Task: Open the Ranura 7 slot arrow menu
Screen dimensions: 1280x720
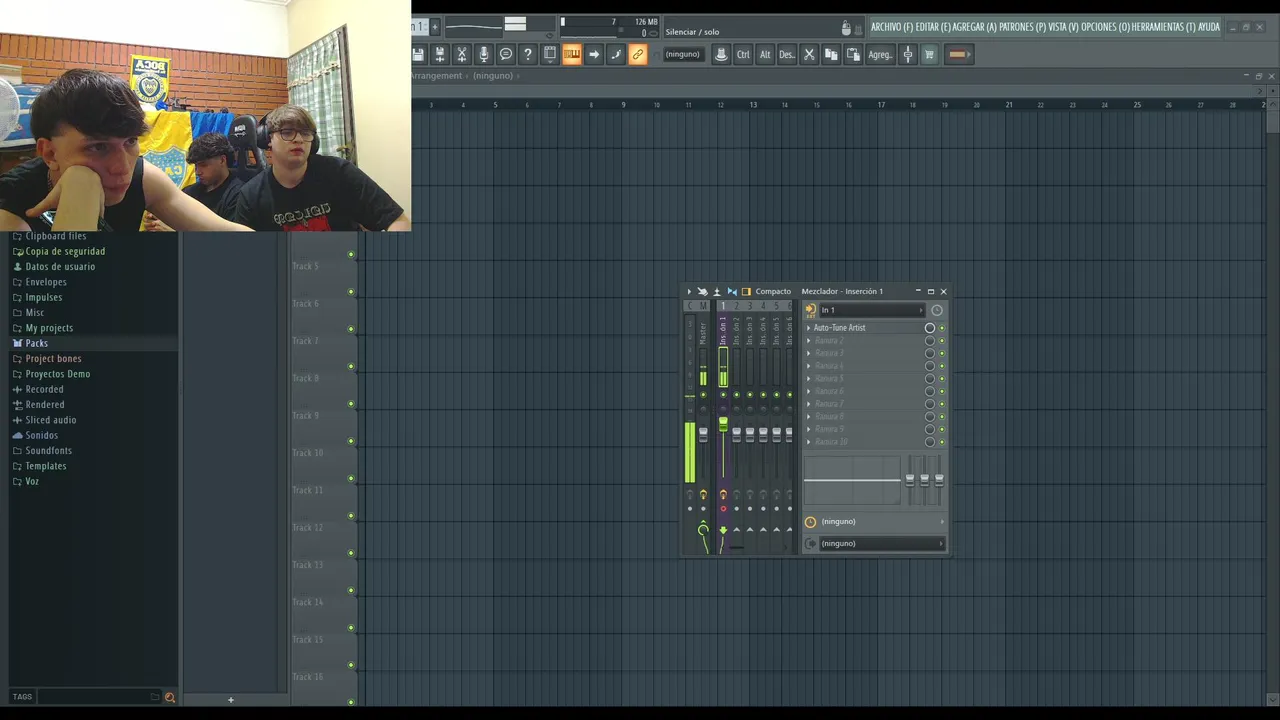Action: [x=809, y=404]
